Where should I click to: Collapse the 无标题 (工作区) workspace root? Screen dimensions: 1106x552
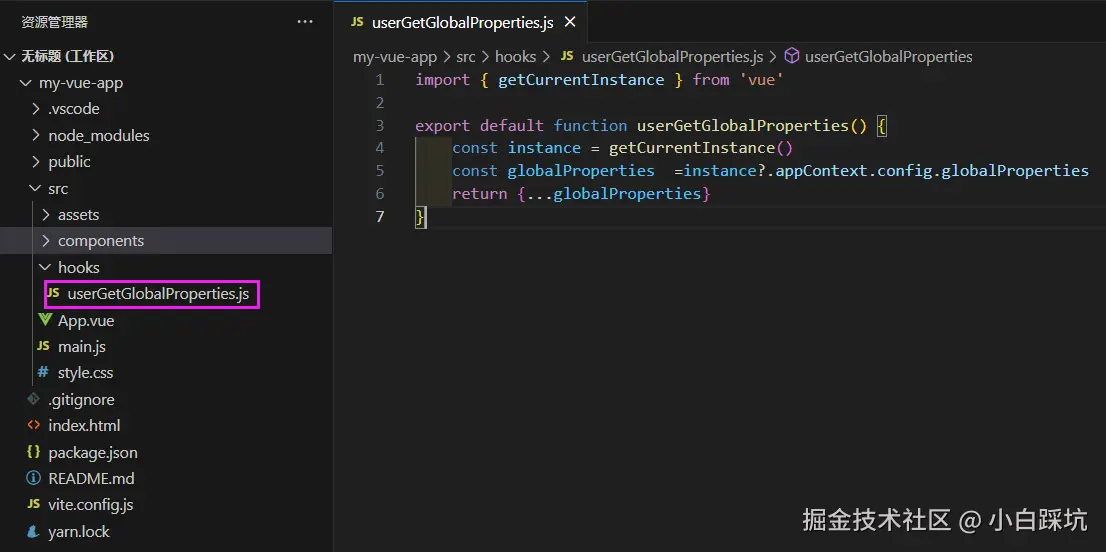10,56
